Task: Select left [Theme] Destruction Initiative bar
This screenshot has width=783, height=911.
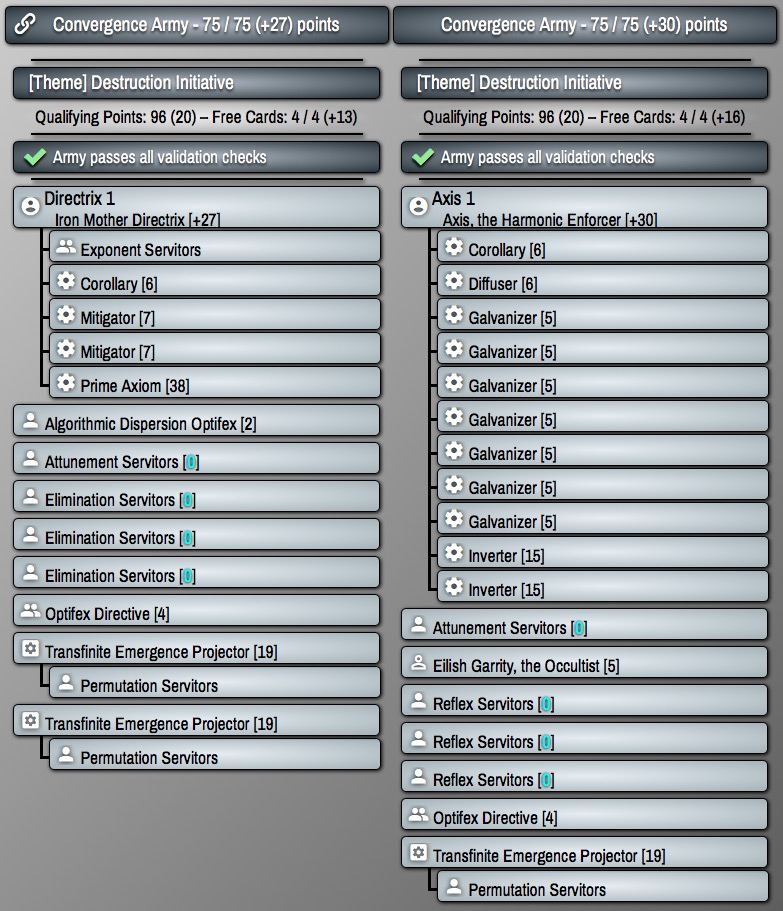Action: (x=197, y=83)
